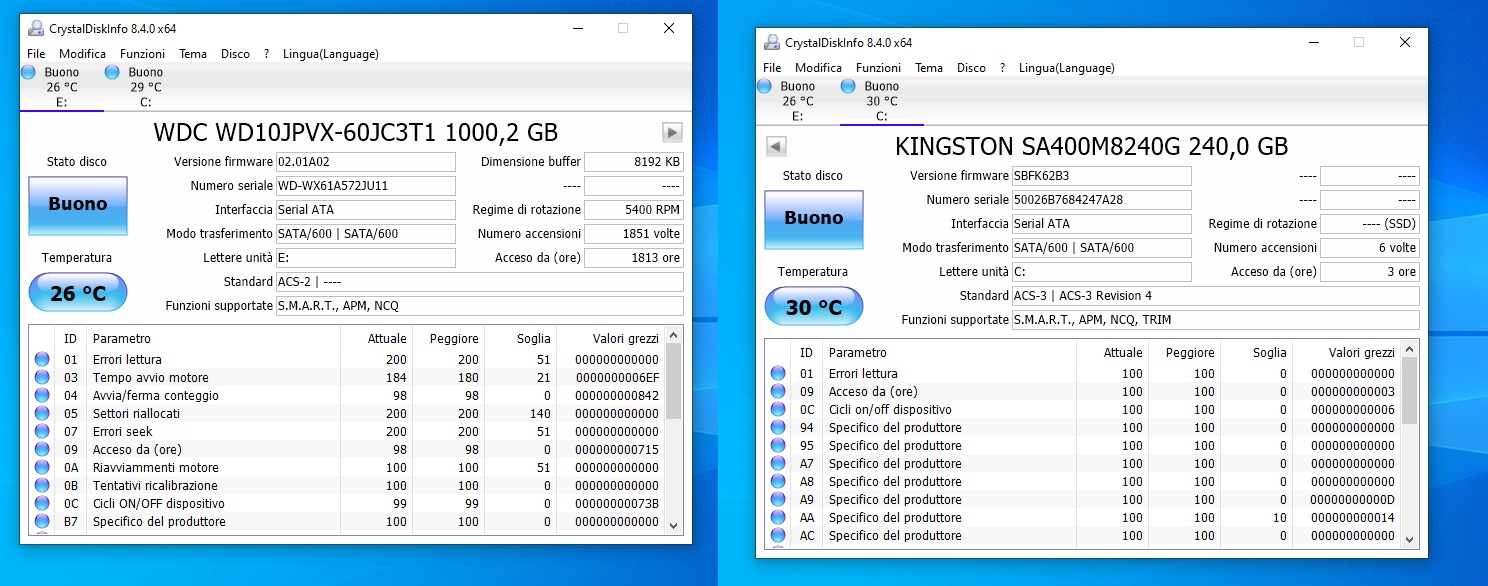
Task: Click the 26 °C temperature button
Action: pyautogui.click(x=78, y=294)
